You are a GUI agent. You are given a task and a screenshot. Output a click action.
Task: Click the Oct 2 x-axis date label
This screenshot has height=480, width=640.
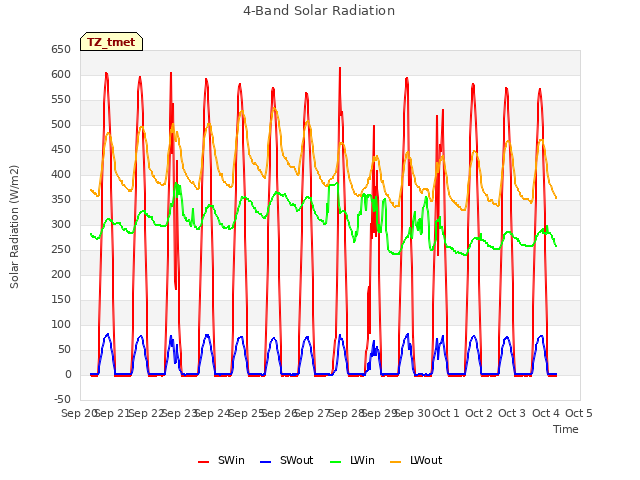479,413
